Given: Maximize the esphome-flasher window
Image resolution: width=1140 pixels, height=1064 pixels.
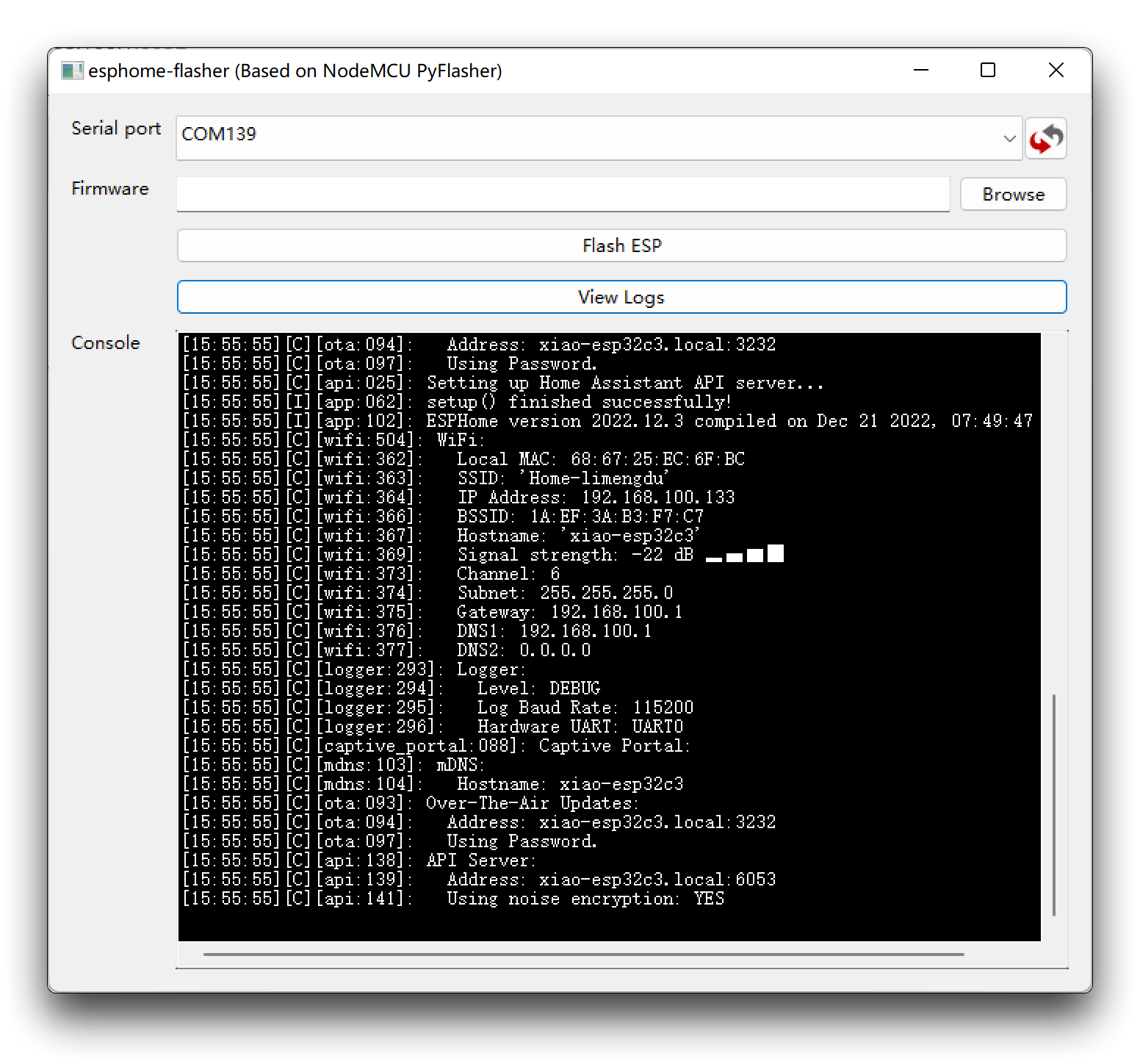Looking at the screenshot, I should tap(988, 71).
